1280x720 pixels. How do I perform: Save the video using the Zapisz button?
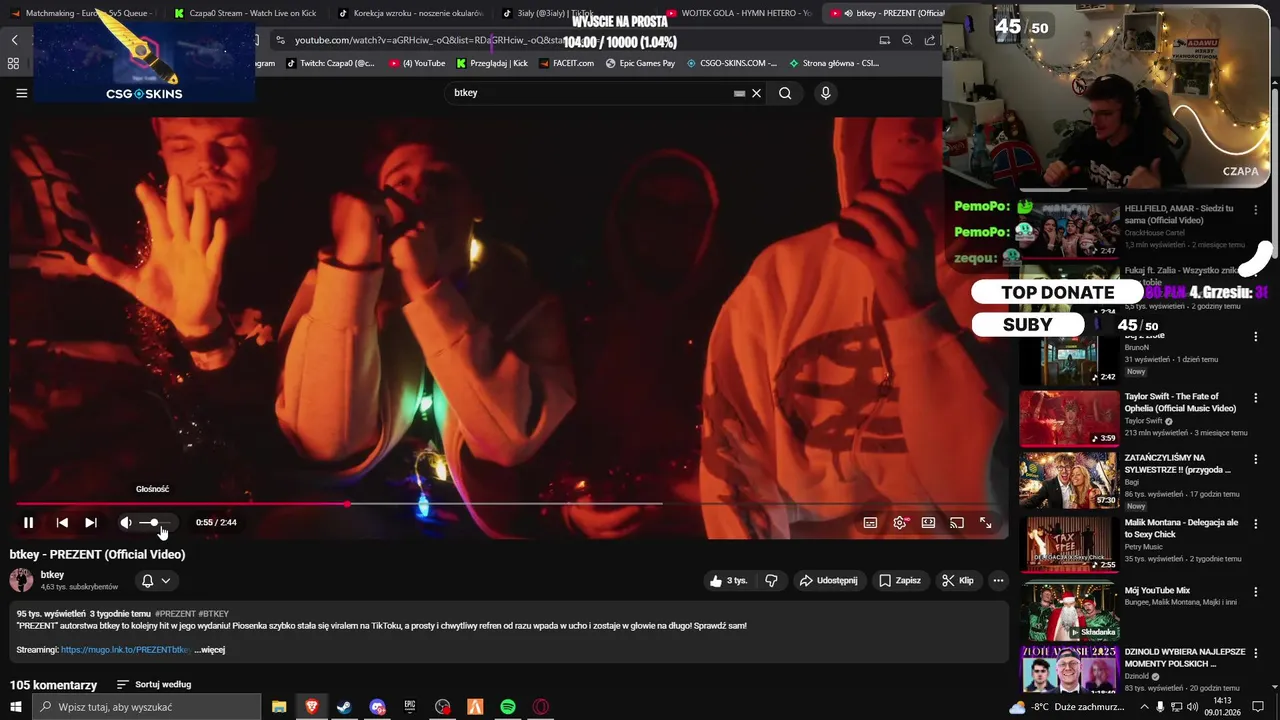899,580
